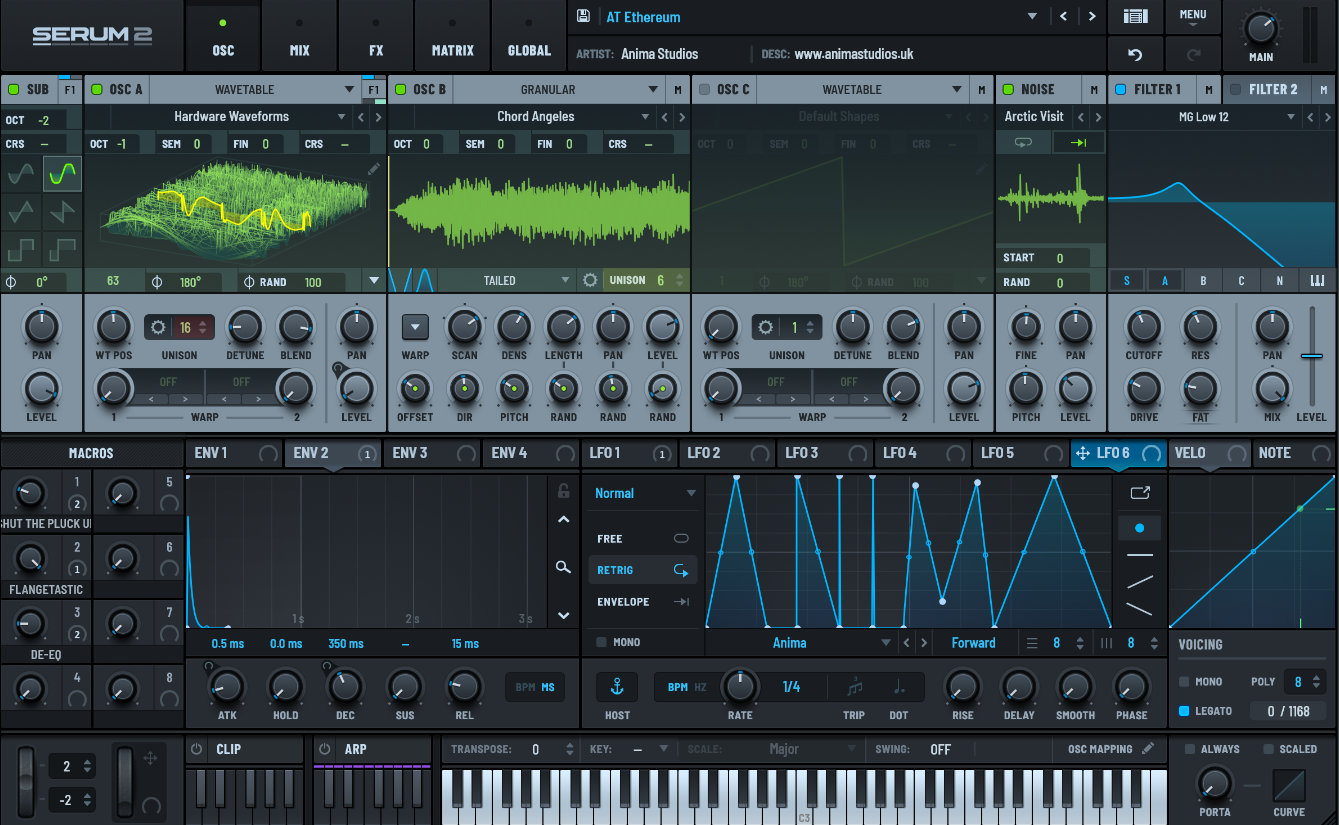Click the lock icon beside the envelope graph
The width and height of the screenshot is (1339, 825).
coord(564,490)
